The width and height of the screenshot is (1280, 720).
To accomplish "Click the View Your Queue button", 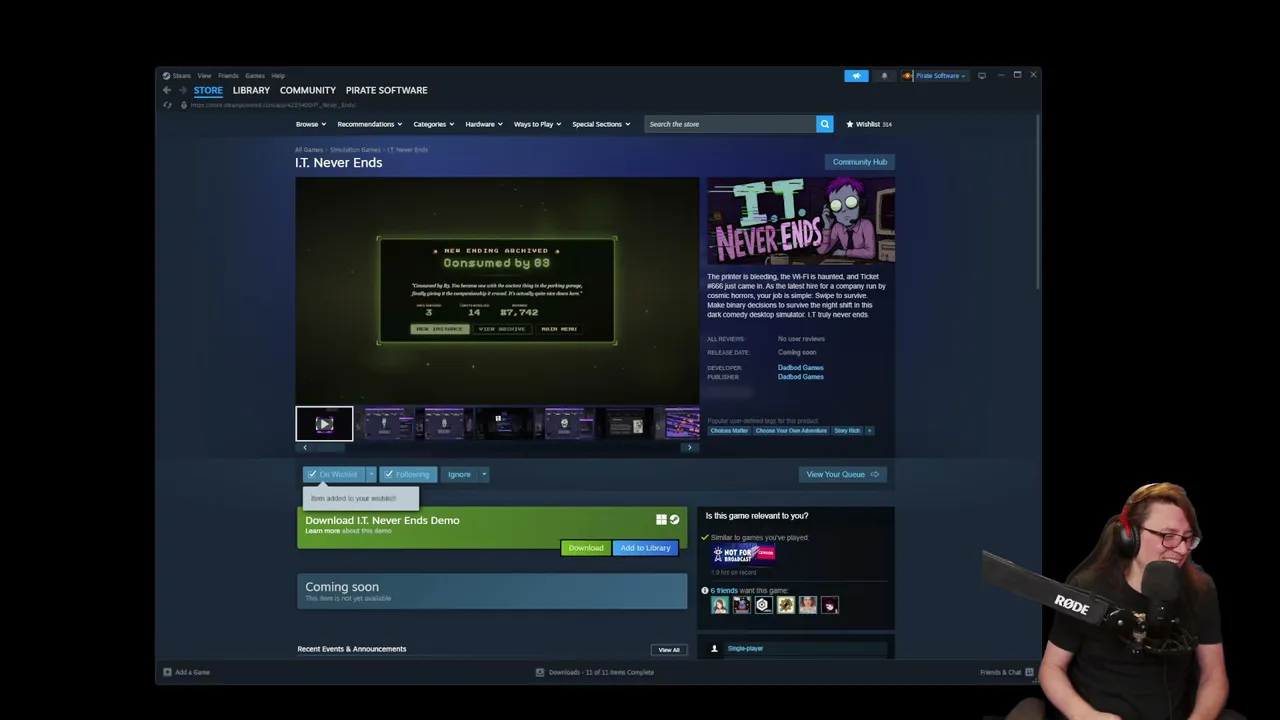I will 842,474.
